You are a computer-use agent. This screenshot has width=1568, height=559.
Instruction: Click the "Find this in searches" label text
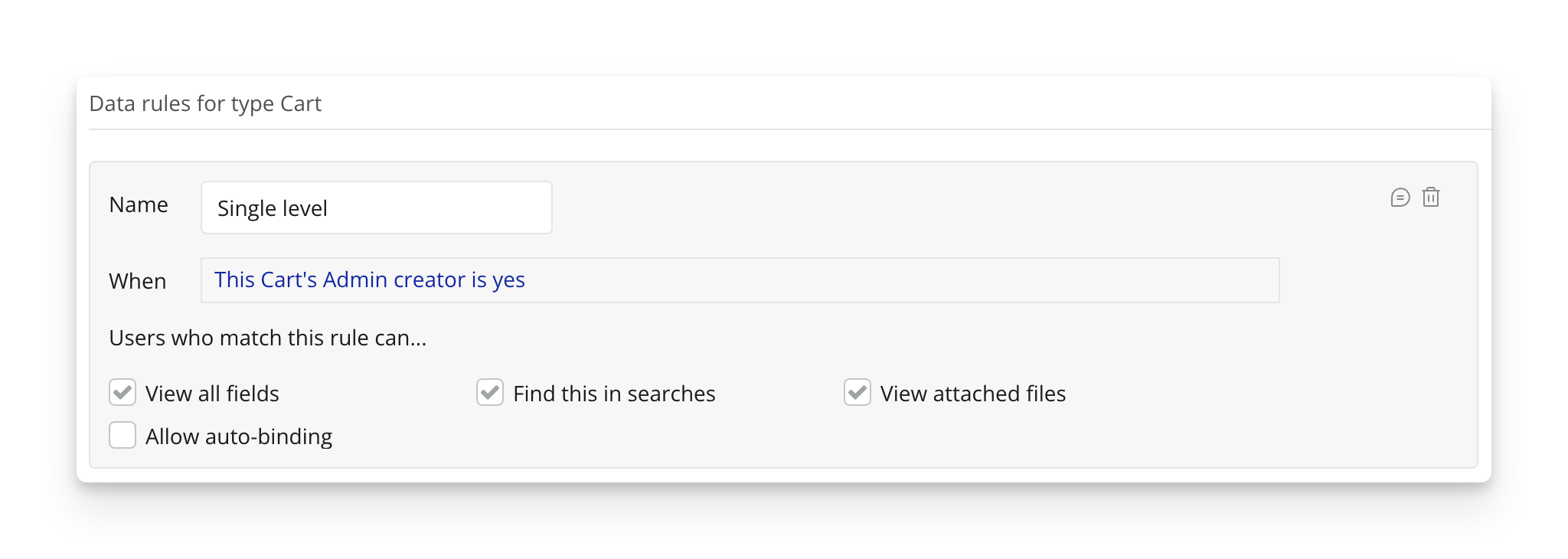614,394
